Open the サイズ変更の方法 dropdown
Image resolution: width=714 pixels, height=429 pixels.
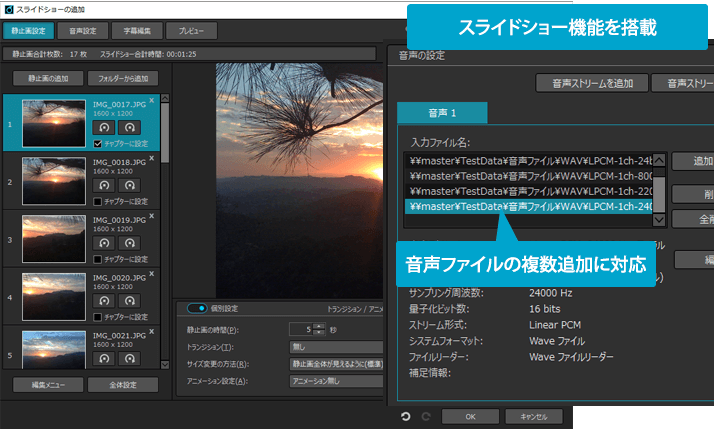[x=336, y=364]
